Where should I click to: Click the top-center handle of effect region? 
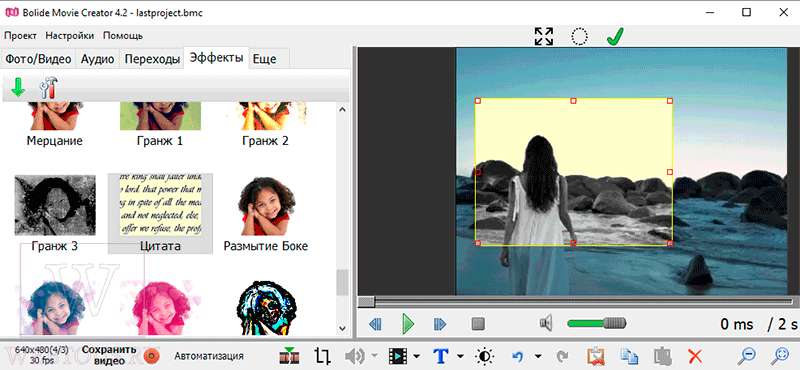coord(573,101)
